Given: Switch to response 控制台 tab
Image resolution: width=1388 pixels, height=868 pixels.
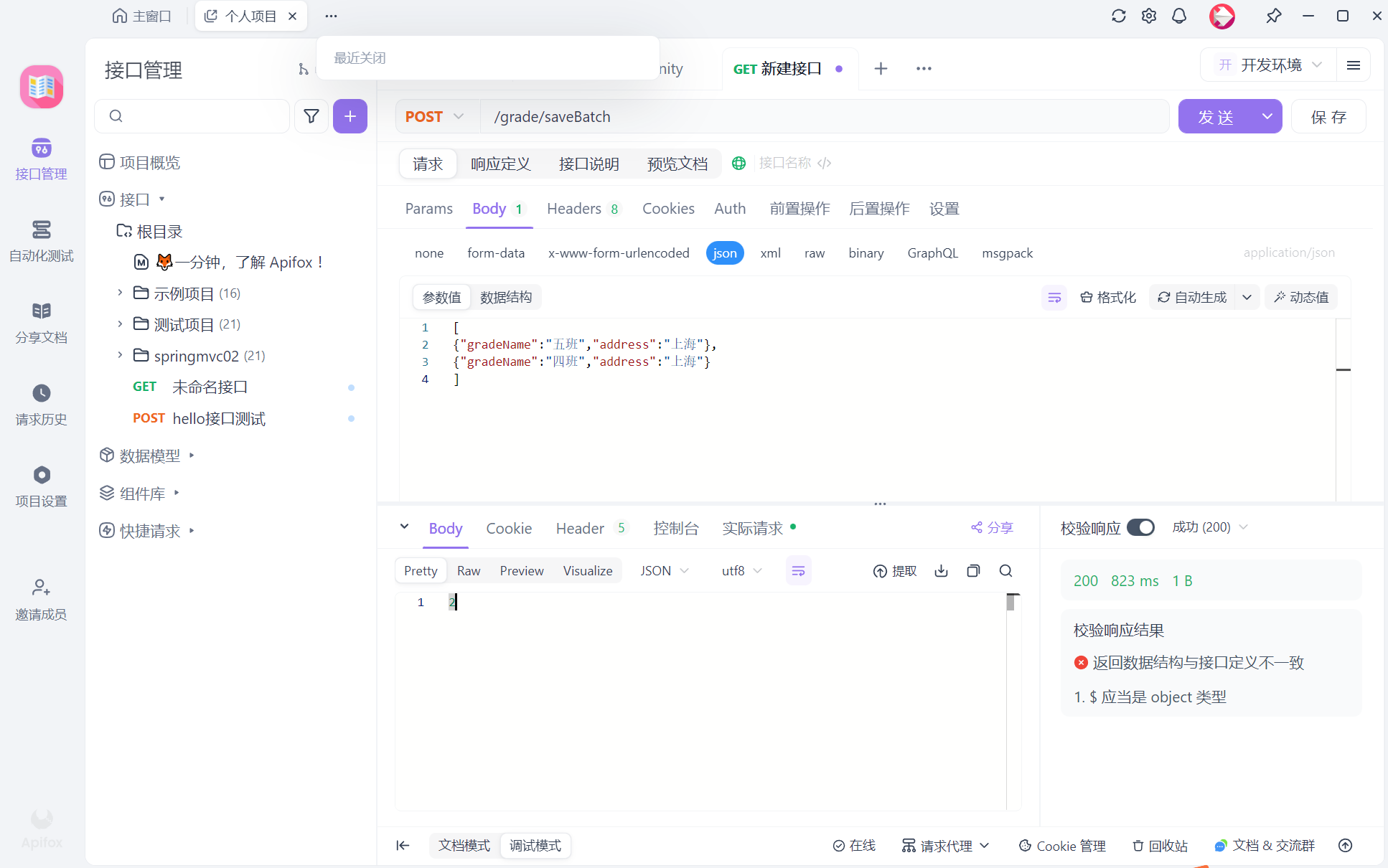Looking at the screenshot, I should pos(675,529).
